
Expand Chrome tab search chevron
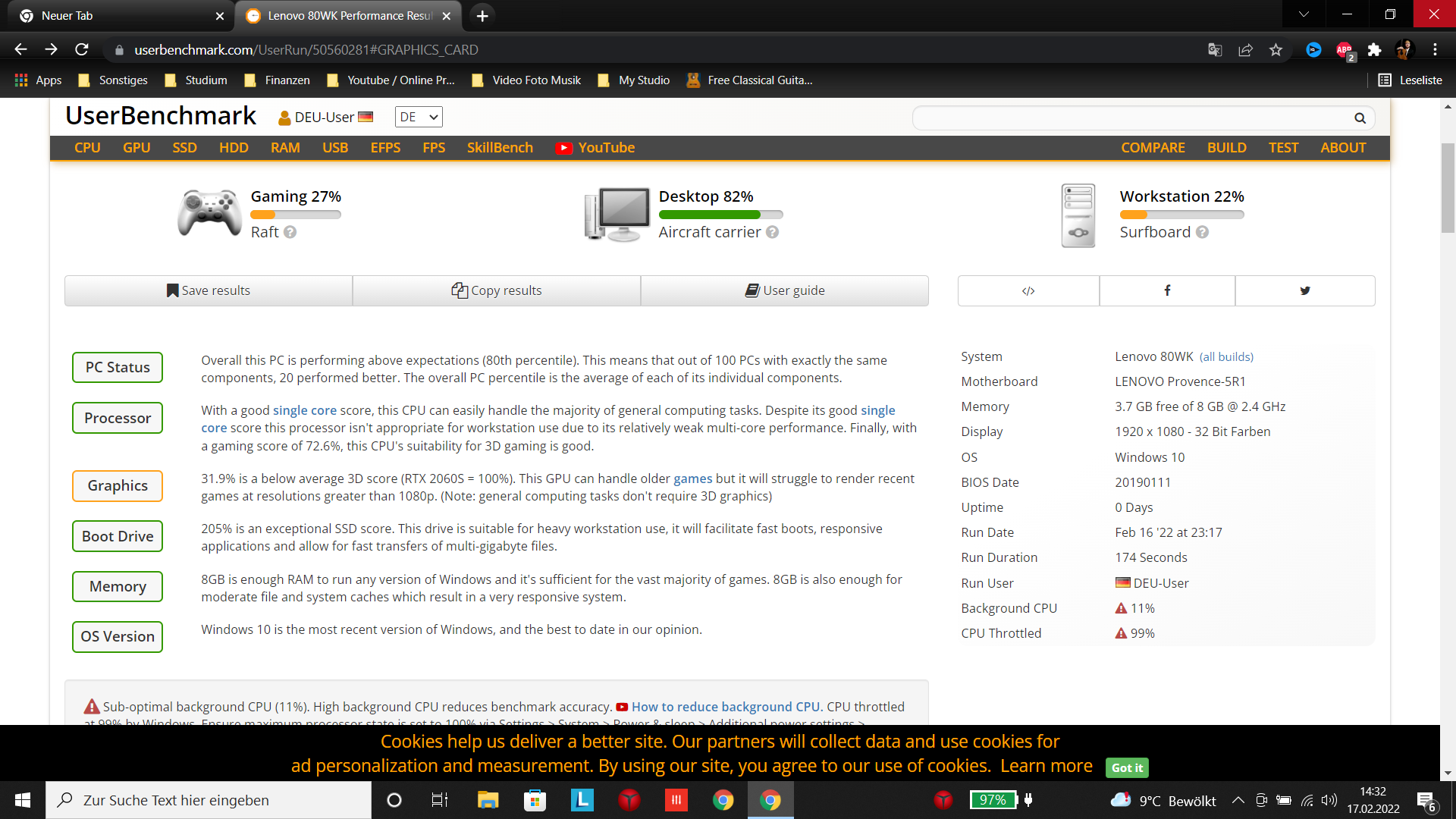(x=1304, y=15)
